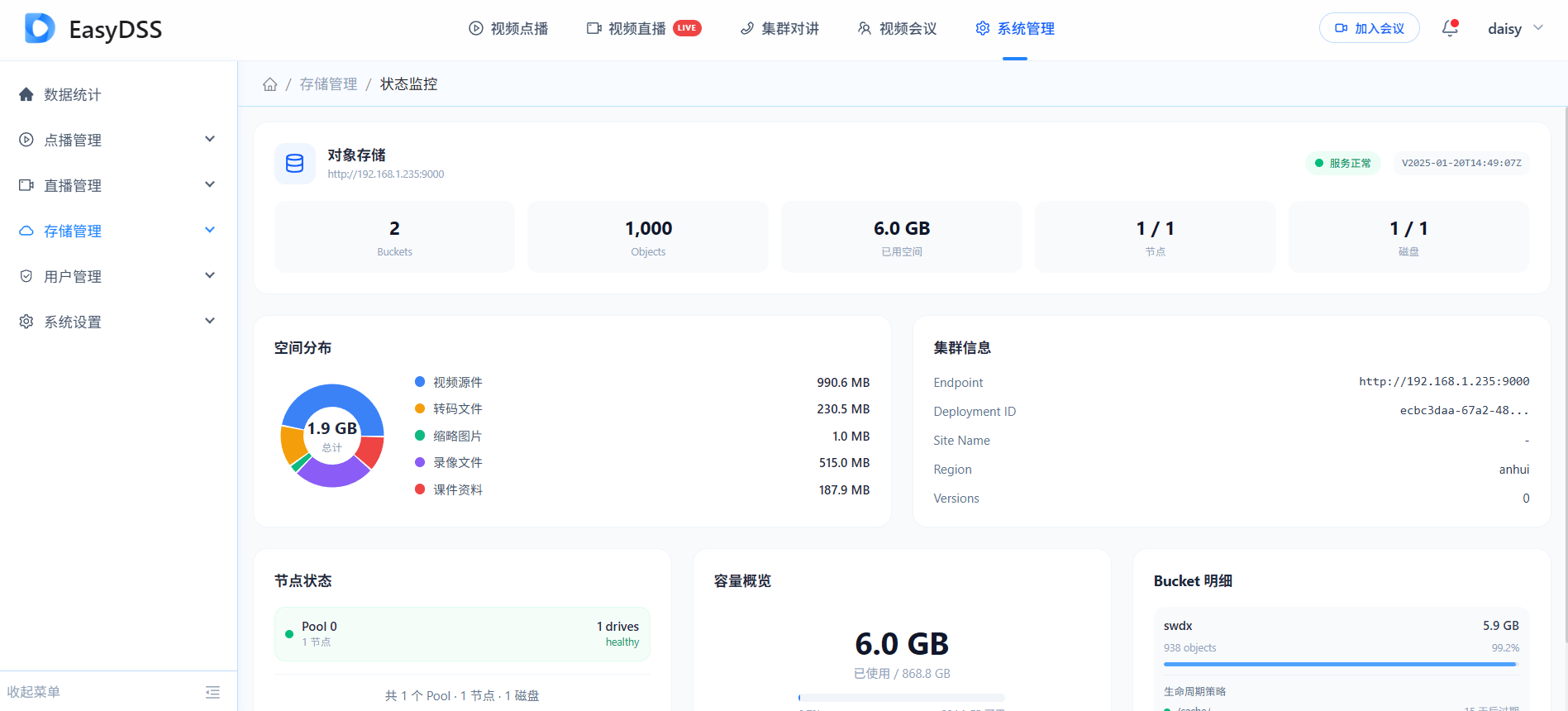The height and width of the screenshot is (711, 1568).
Task: Click the swdx bucket name
Action: (x=1178, y=626)
